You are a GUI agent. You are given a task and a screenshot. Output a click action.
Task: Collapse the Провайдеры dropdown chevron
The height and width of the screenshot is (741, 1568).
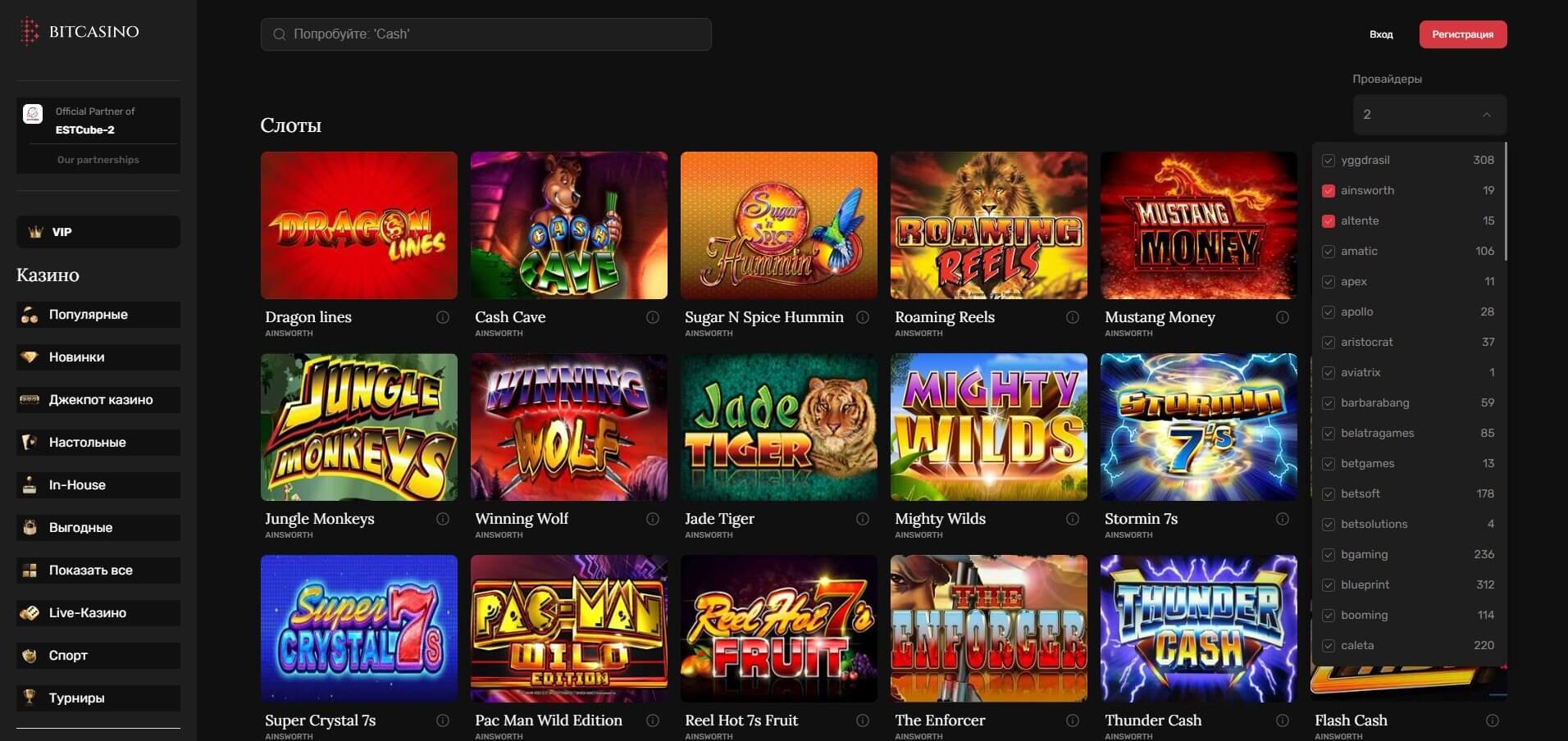[1487, 115]
